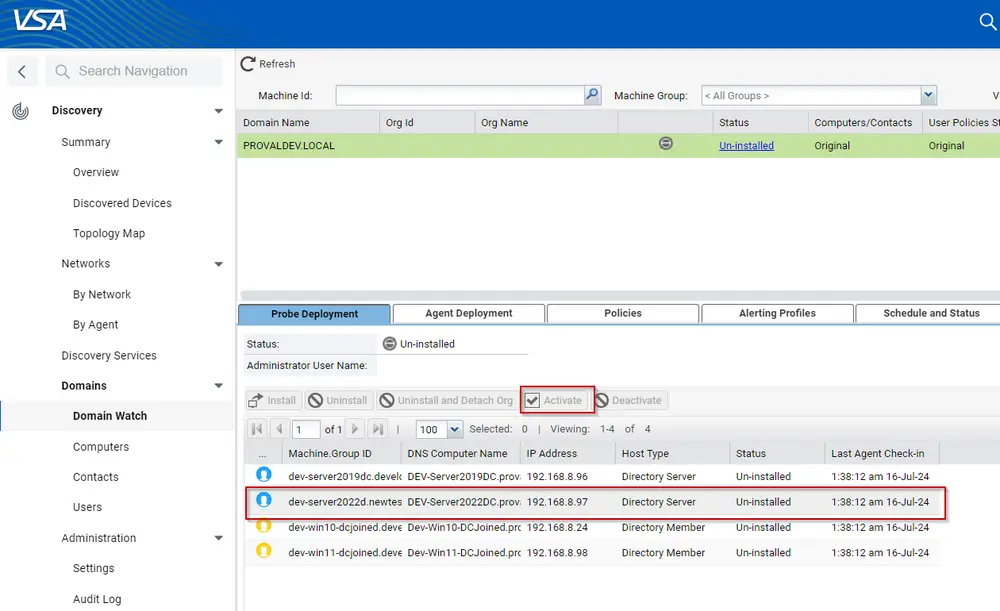The width and height of the screenshot is (1000, 611).
Task: Open Users in navigation
Action: (87, 507)
